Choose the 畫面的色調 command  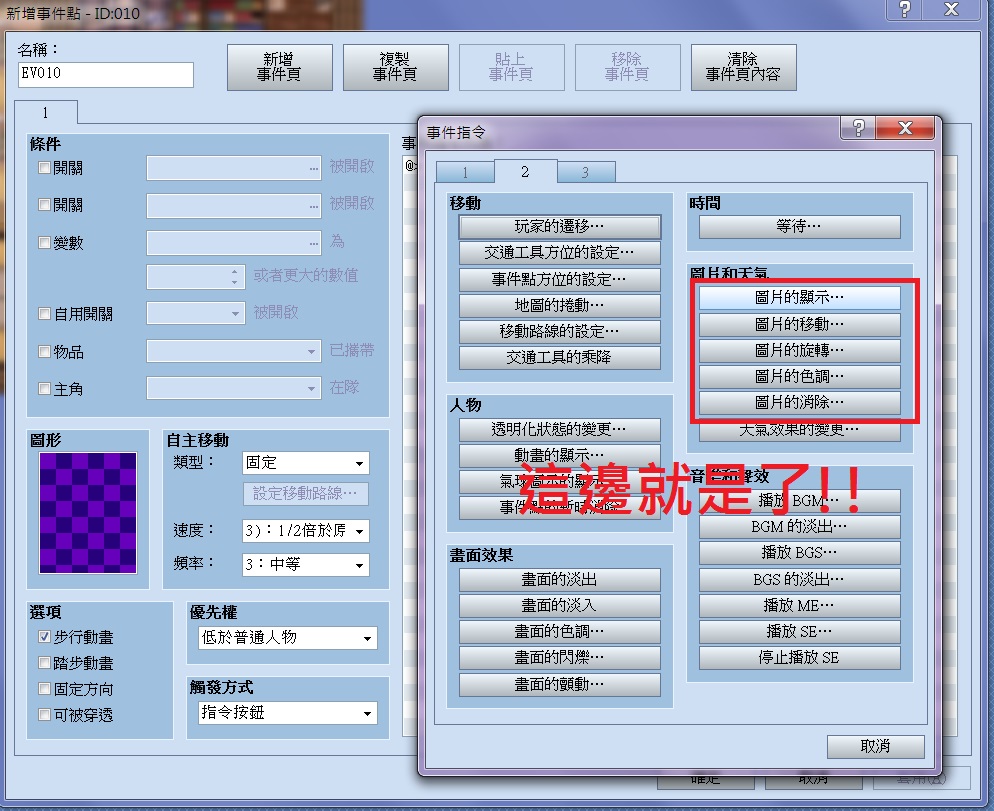click(560, 632)
